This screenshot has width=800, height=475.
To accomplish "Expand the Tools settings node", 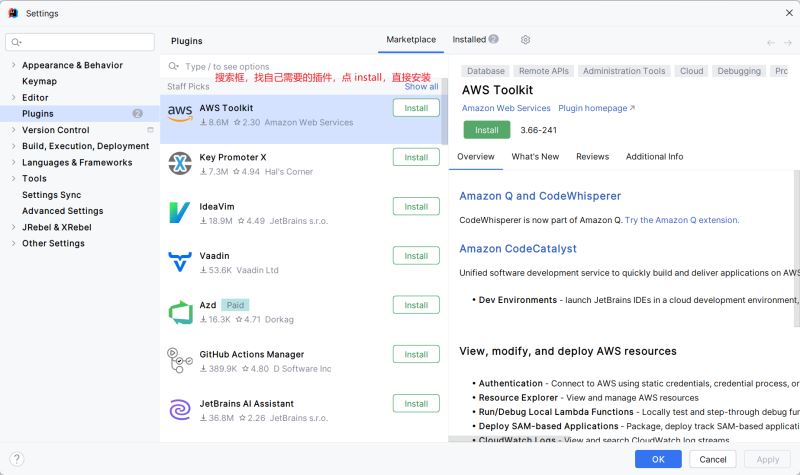I will point(13,178).
